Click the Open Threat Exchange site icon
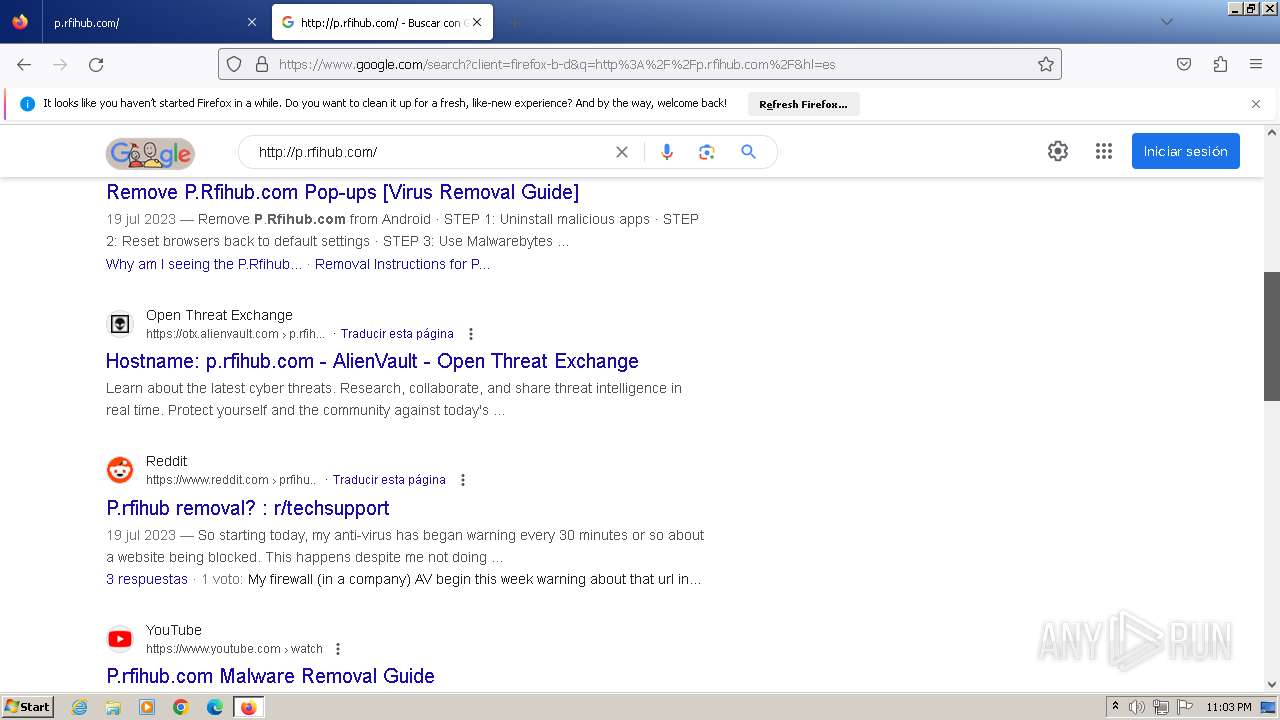This screenshot has height=720, width=1280. (120, 324)
